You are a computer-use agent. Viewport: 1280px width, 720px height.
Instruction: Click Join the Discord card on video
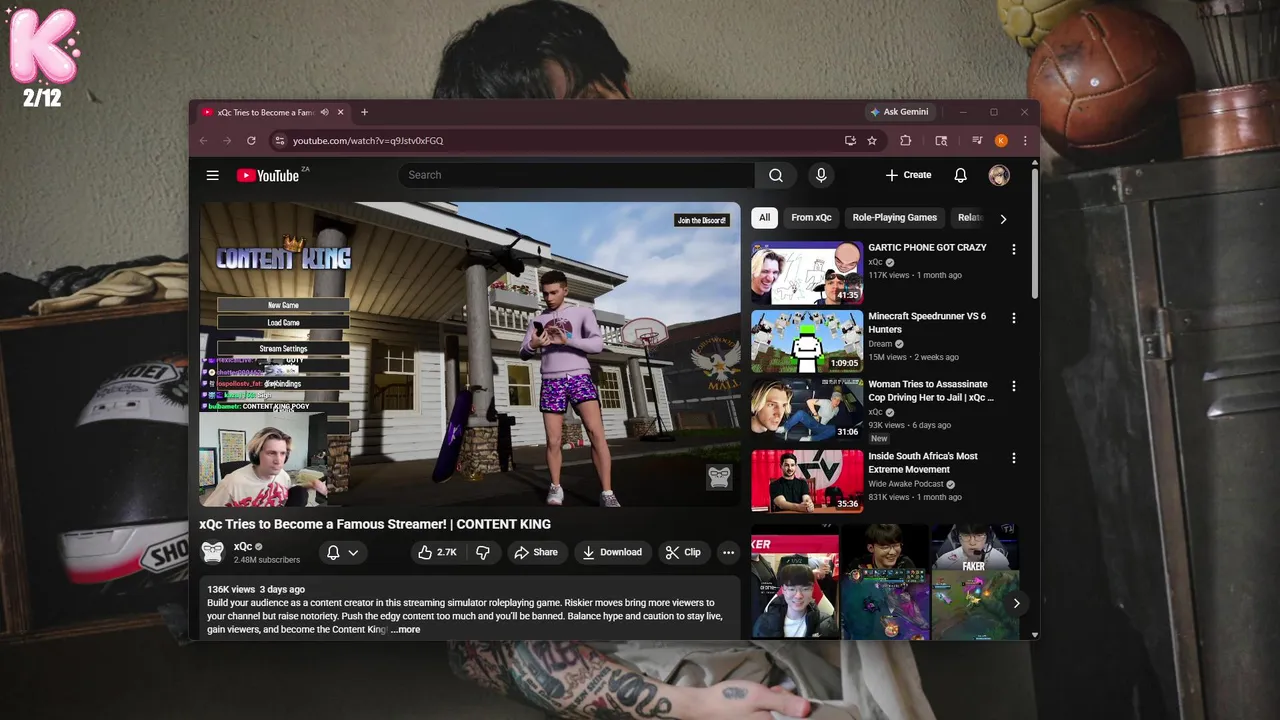coord(702,220)
